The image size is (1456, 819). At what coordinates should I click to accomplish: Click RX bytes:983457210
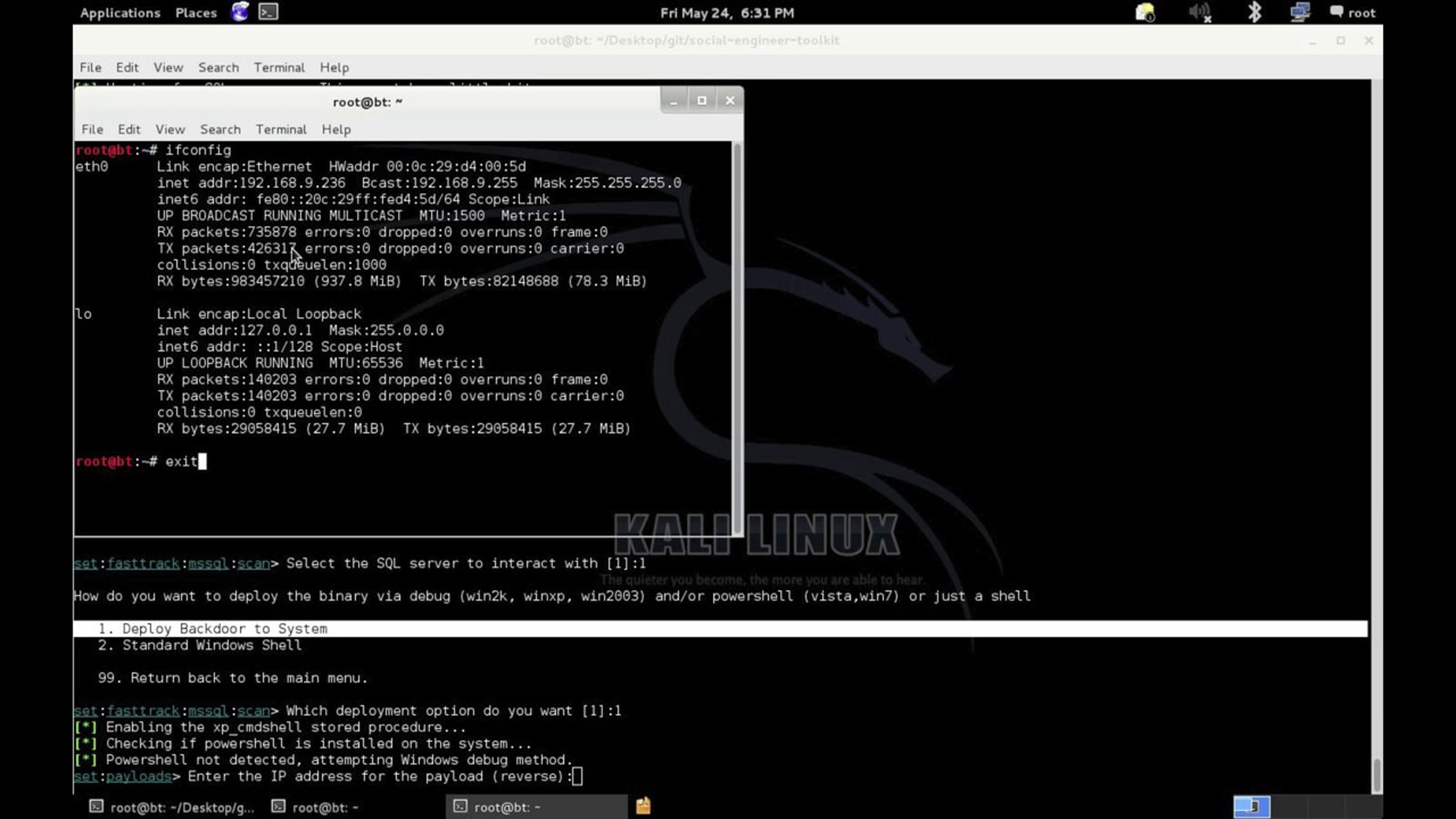[x=231, y=281]
